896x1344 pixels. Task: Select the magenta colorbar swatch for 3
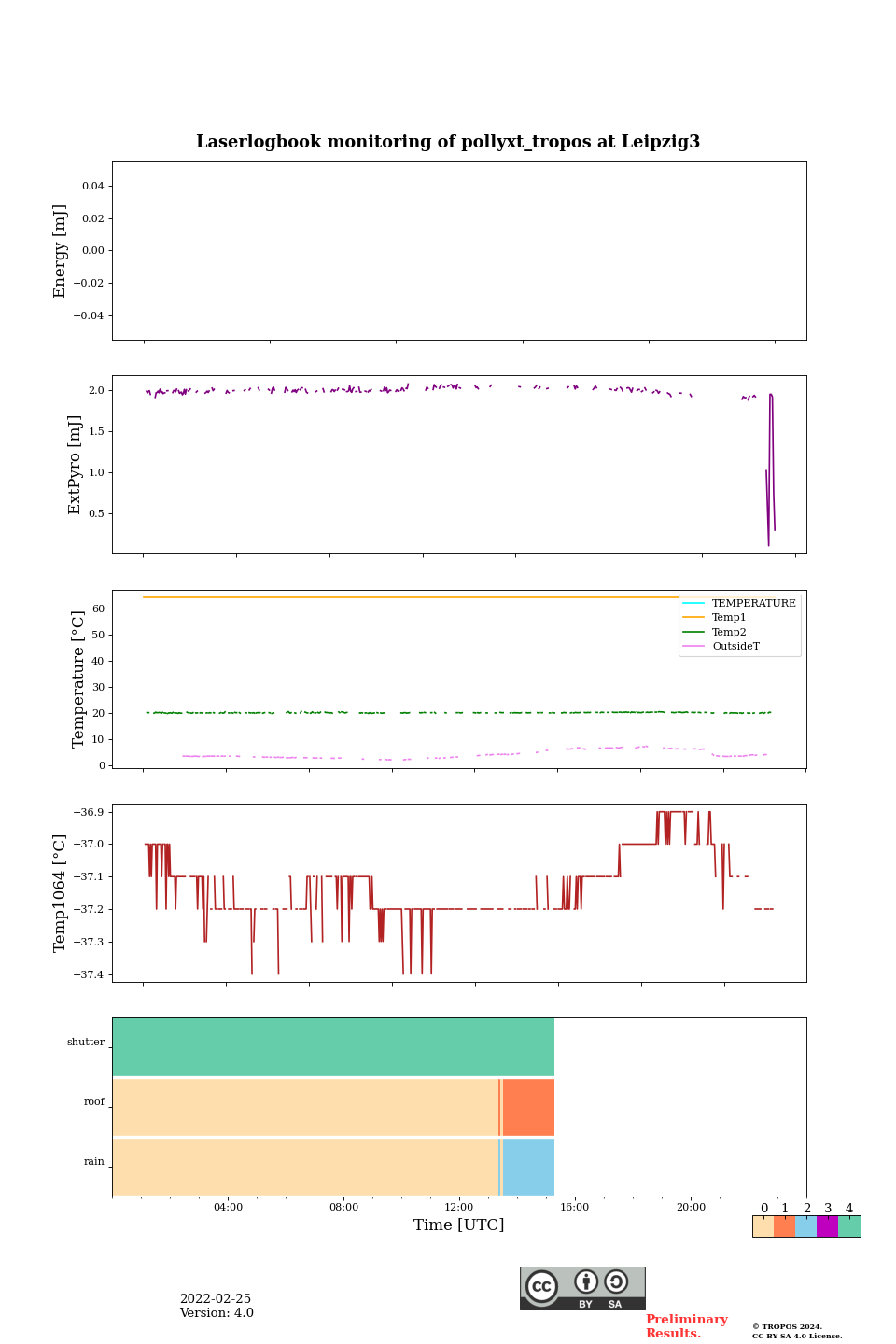coord(827,1226)
